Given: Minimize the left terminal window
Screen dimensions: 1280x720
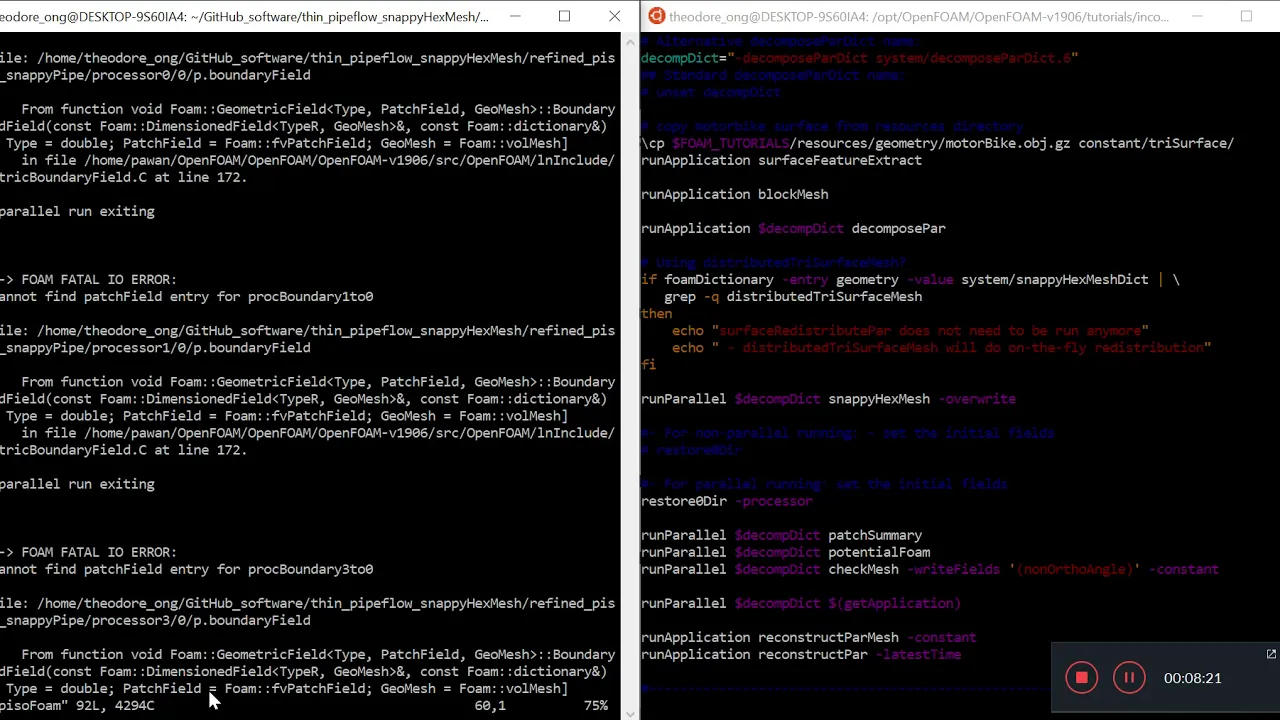Looking at the screenshot, I should pos(515,16).
